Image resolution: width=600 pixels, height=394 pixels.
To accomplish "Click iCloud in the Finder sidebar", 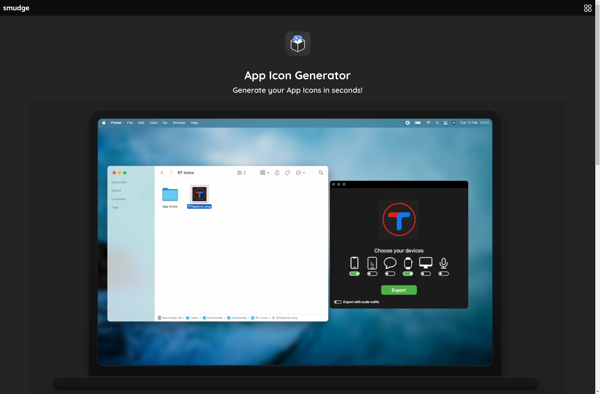I will (116, 190).
